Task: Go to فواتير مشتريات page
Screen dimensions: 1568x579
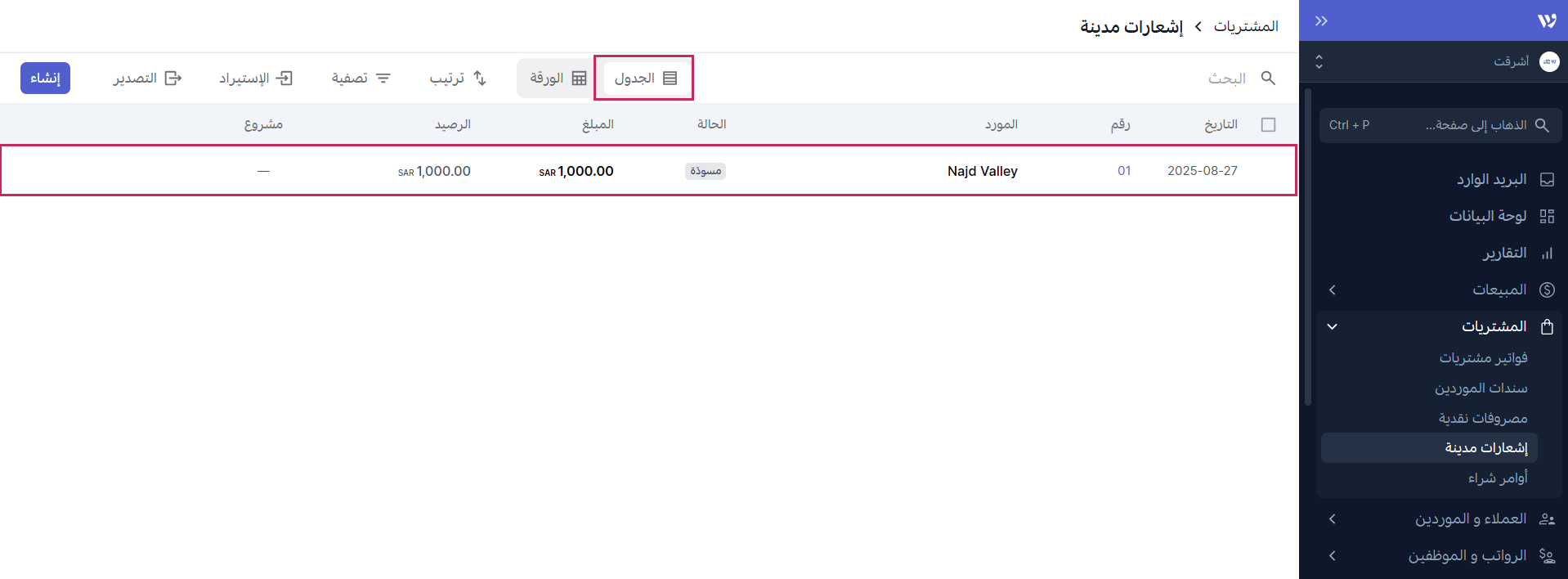Action: (x=1483, y=357)
